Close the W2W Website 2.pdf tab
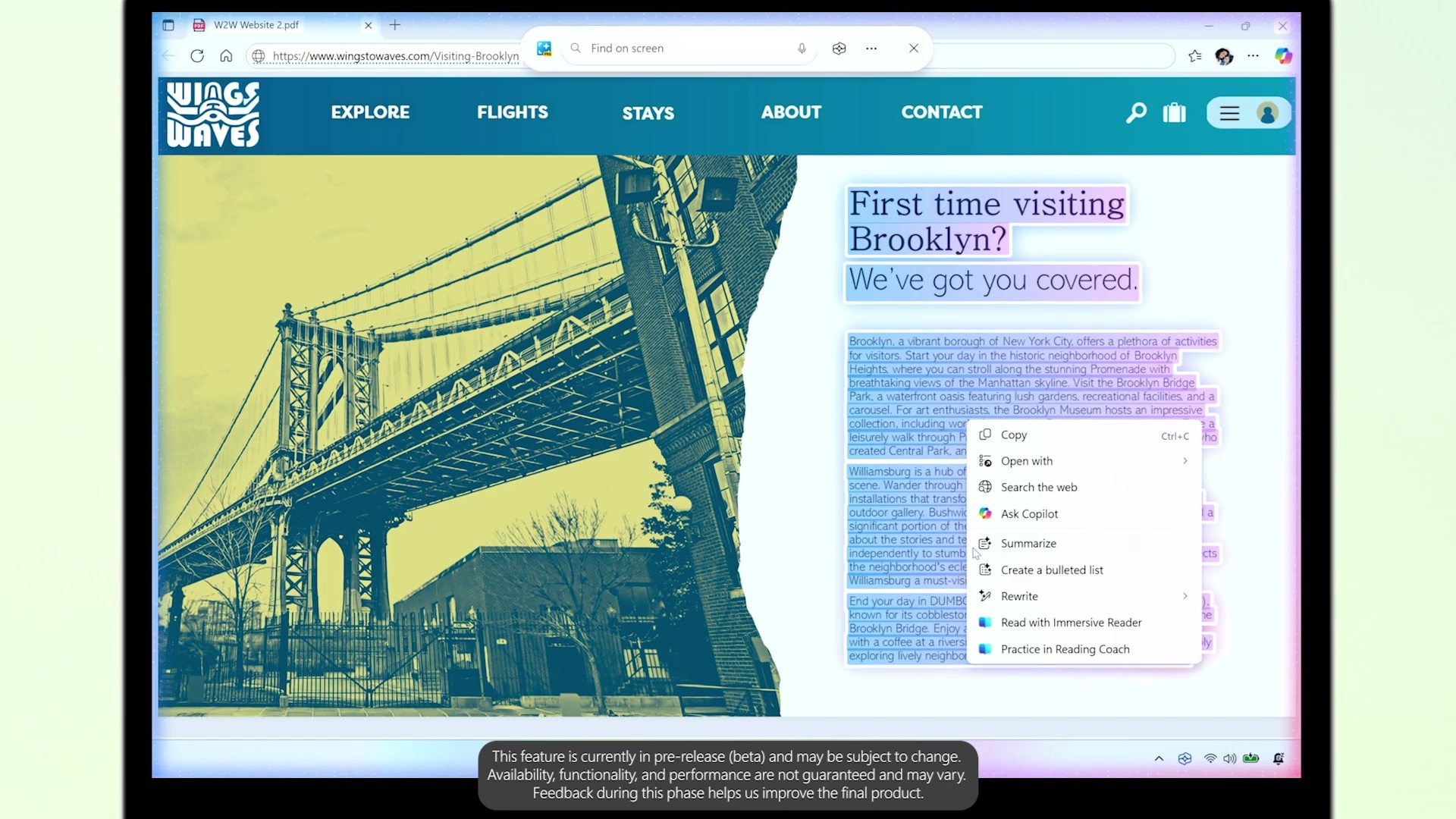This screenshot has width=1456, height=819. 369,25
